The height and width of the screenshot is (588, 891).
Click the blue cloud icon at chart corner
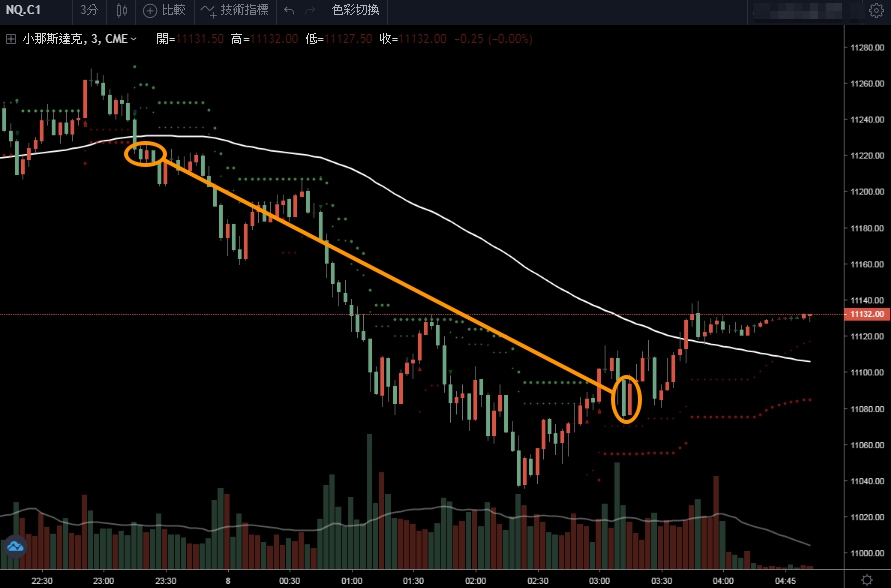[x=15, y=547]
